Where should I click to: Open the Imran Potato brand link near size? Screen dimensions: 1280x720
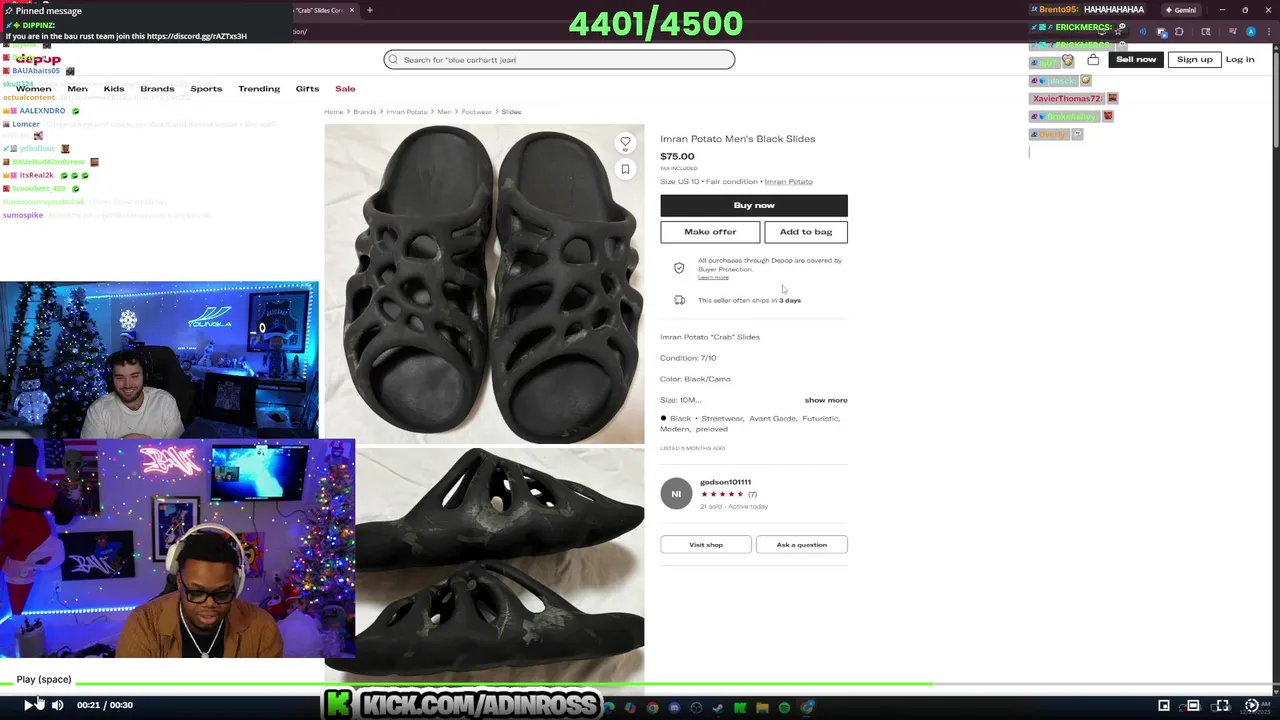click(x=789, y=182)
